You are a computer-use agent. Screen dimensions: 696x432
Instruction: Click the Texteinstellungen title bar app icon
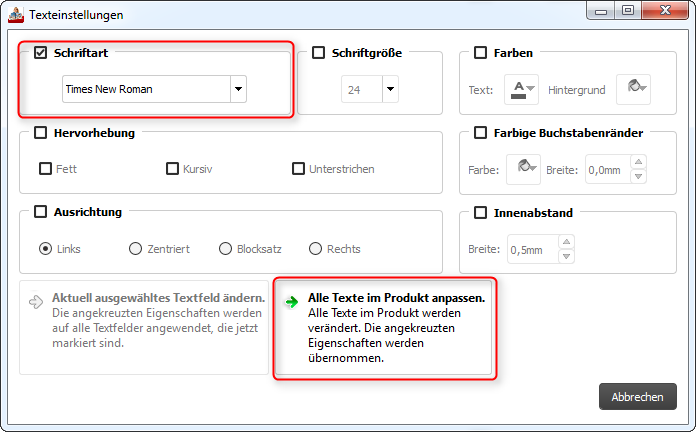pos(14,15)
